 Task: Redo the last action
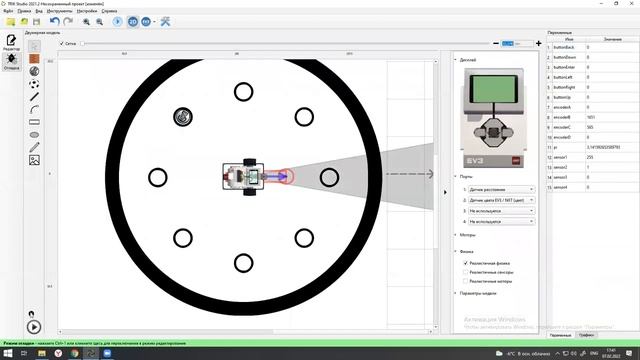68,22
